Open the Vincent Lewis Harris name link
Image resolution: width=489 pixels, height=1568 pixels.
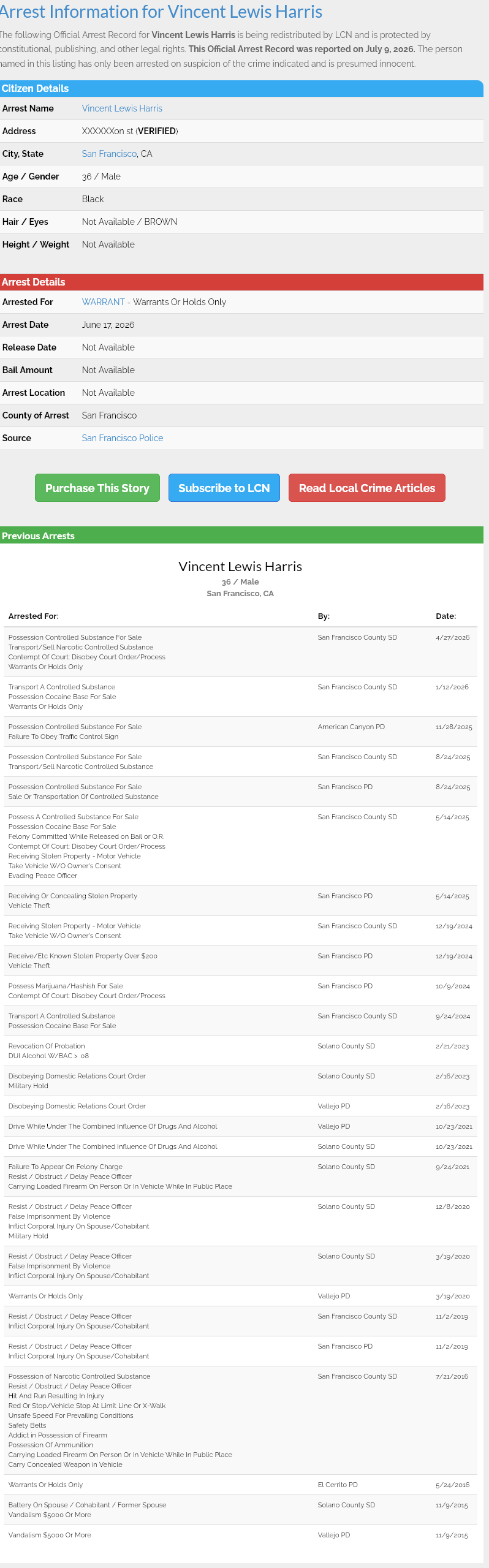(122, 108)
